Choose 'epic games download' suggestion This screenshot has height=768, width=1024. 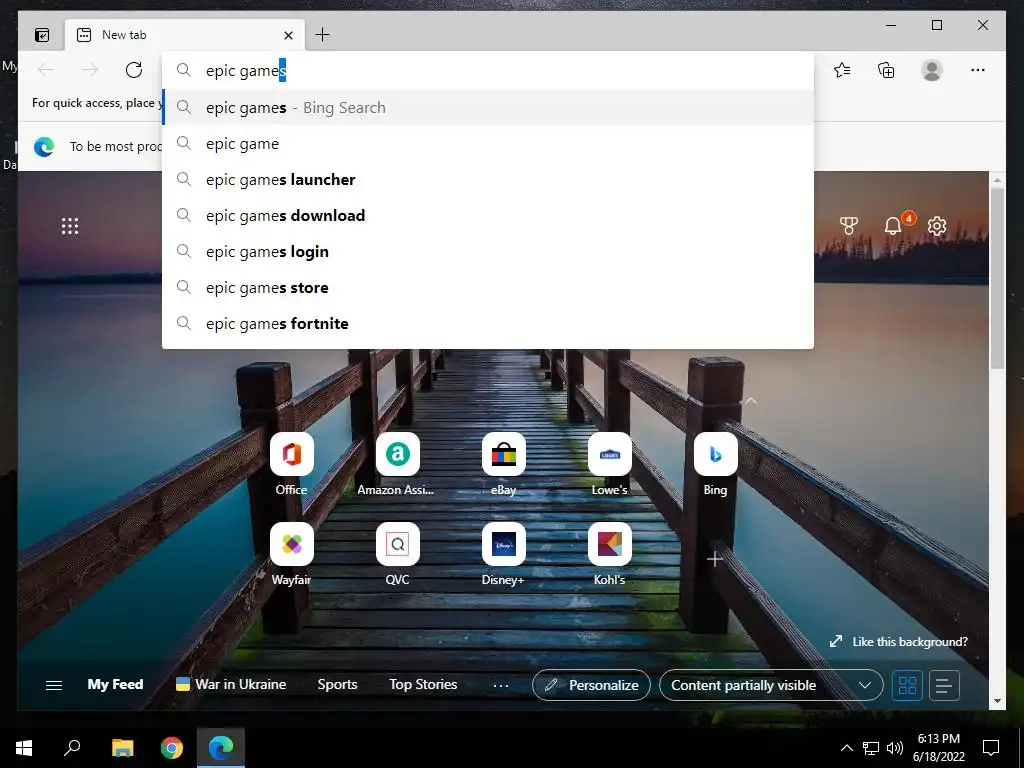click(488, 216)
